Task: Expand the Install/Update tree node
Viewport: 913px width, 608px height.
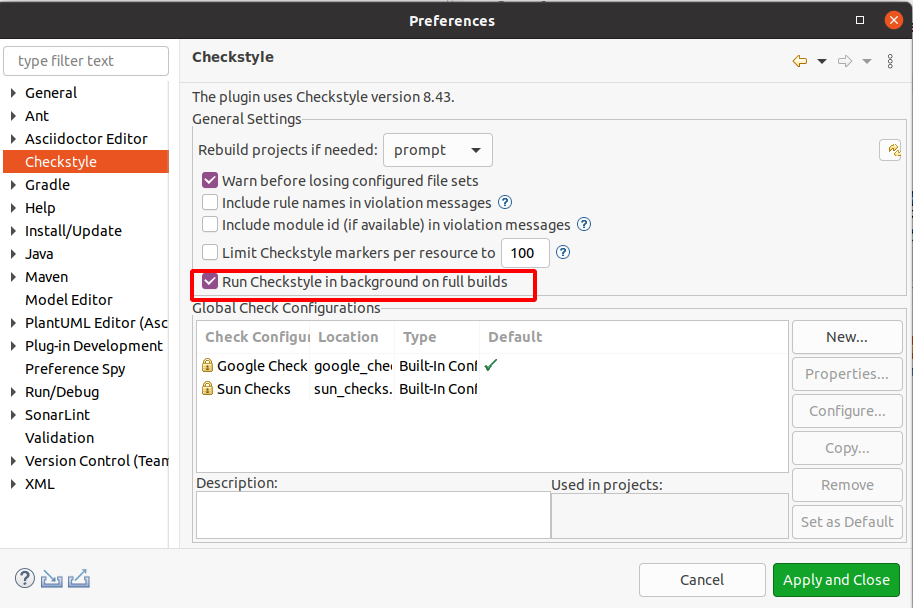Action: pyautogui.click(x=13, y=231)
